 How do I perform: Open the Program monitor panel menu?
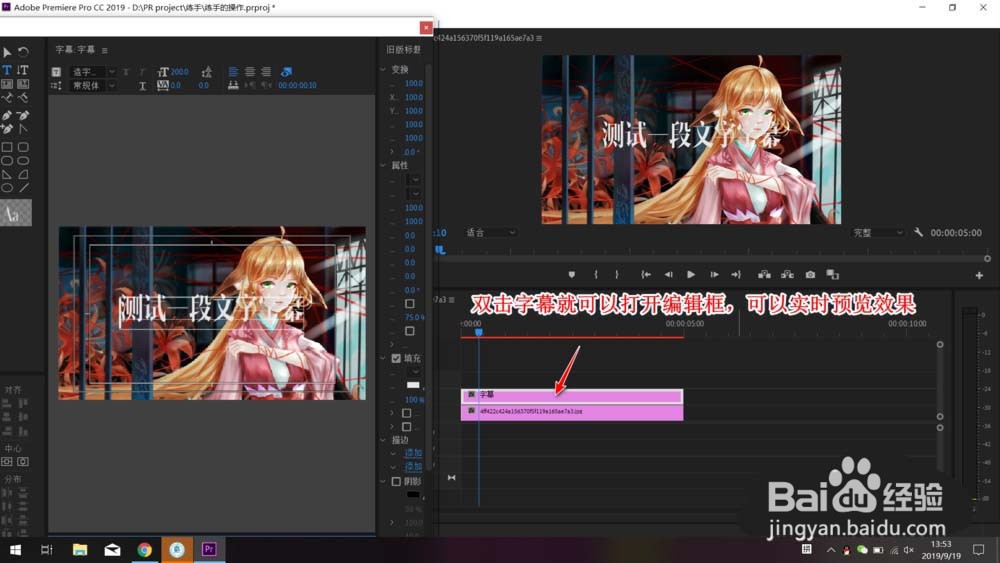coord(539,38)
